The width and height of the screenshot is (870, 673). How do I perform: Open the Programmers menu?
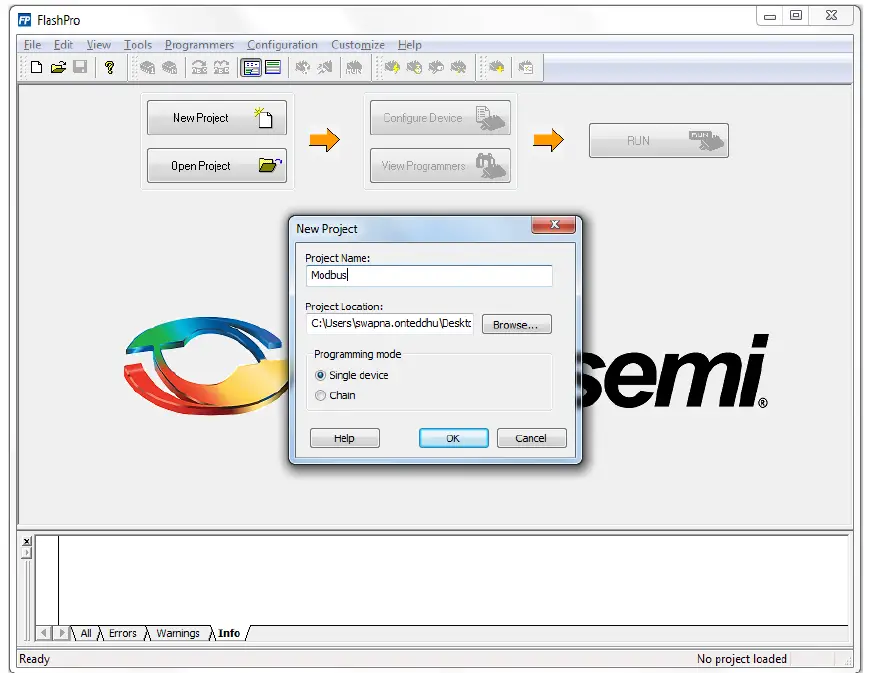[x=199, y=45]
